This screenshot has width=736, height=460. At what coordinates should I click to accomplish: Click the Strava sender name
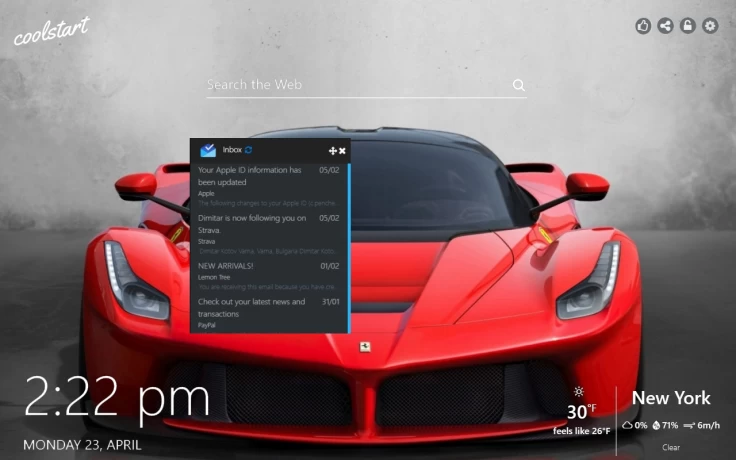click(x=207, y=241)
